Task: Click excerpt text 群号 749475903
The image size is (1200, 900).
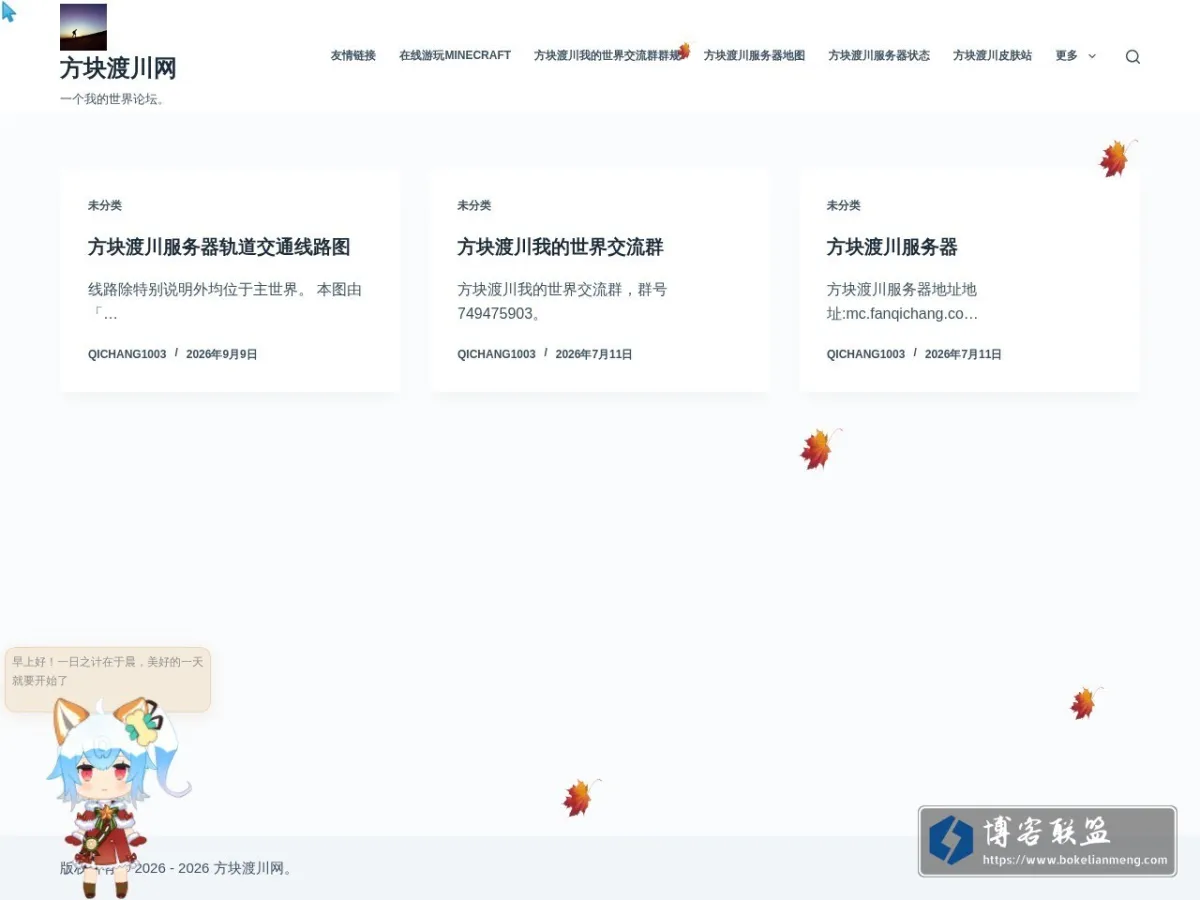Action: (x=563, y=301)
